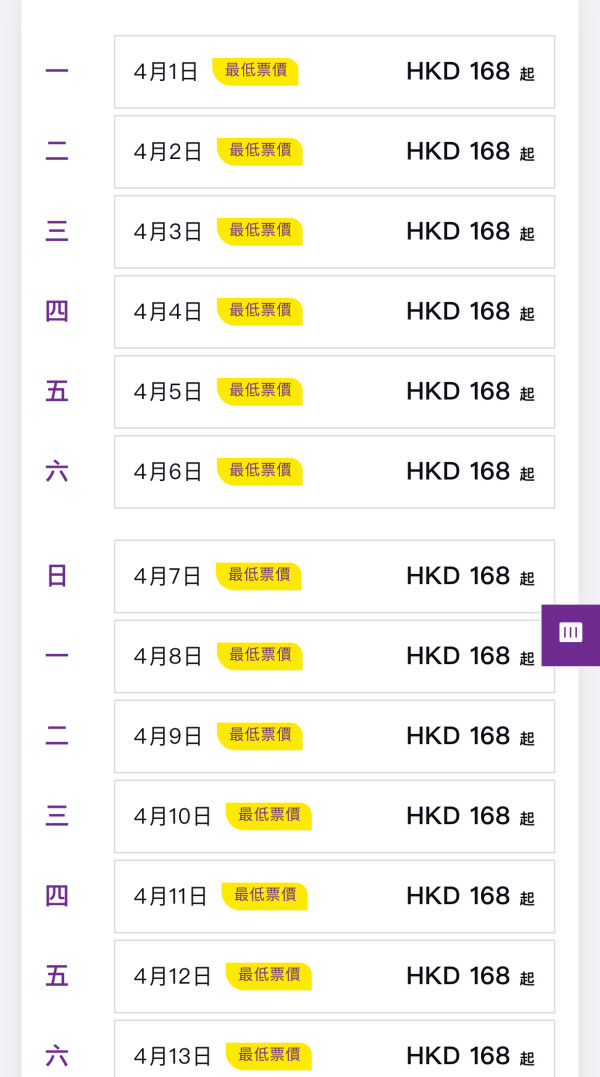This screenshot has height=1077, width=600.
Task: Select the April 12 fare card
Action: tap(334, 976)
